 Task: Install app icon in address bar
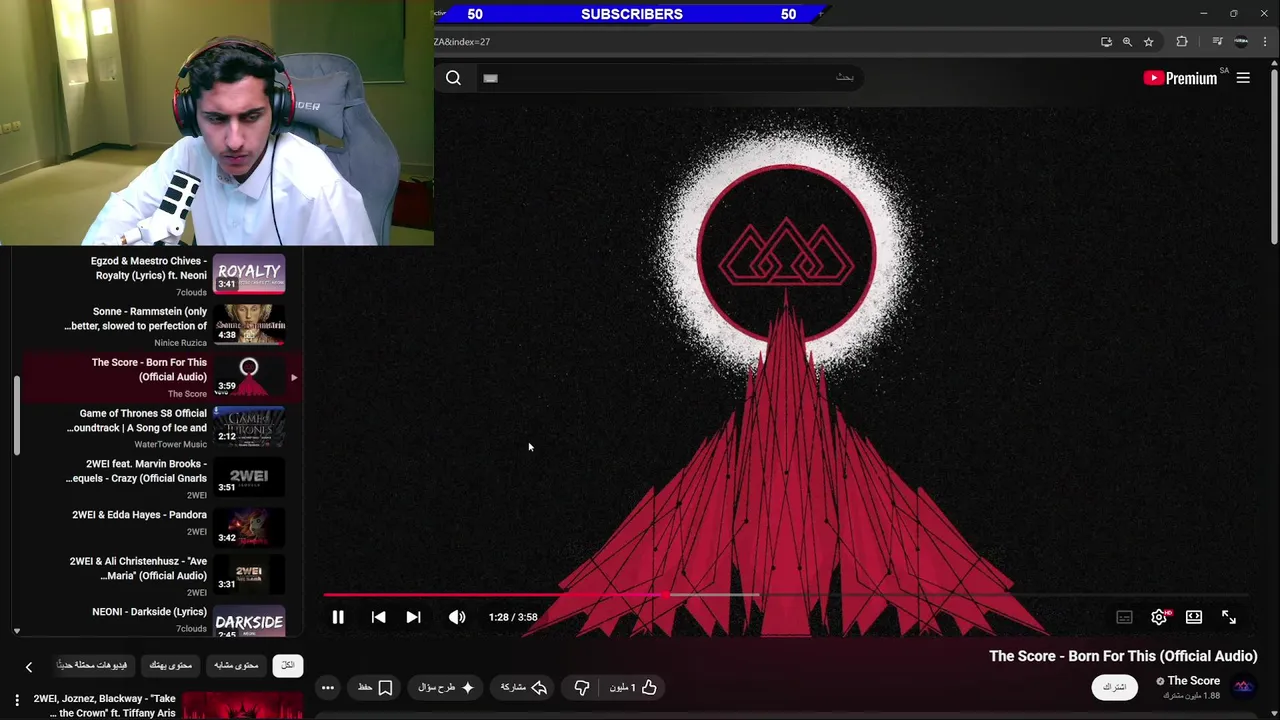point(1106,42)
